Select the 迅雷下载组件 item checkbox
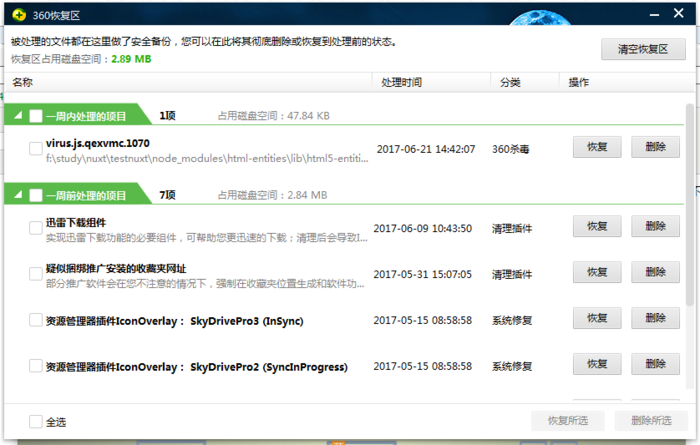Screen dimensions: 700x445 (36, 228)
